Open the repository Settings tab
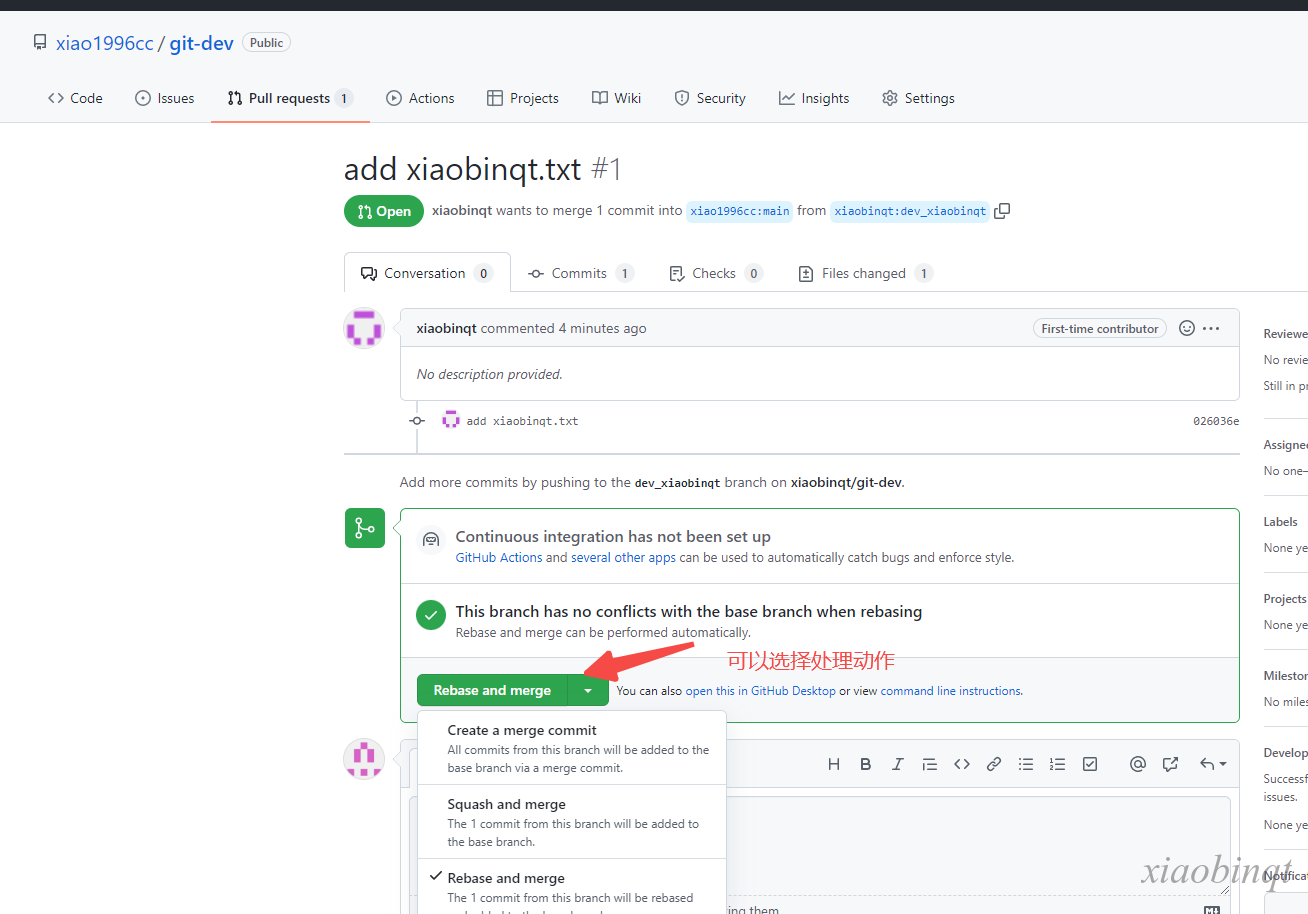The image size is (1308, 914). [x=918, y=98]
